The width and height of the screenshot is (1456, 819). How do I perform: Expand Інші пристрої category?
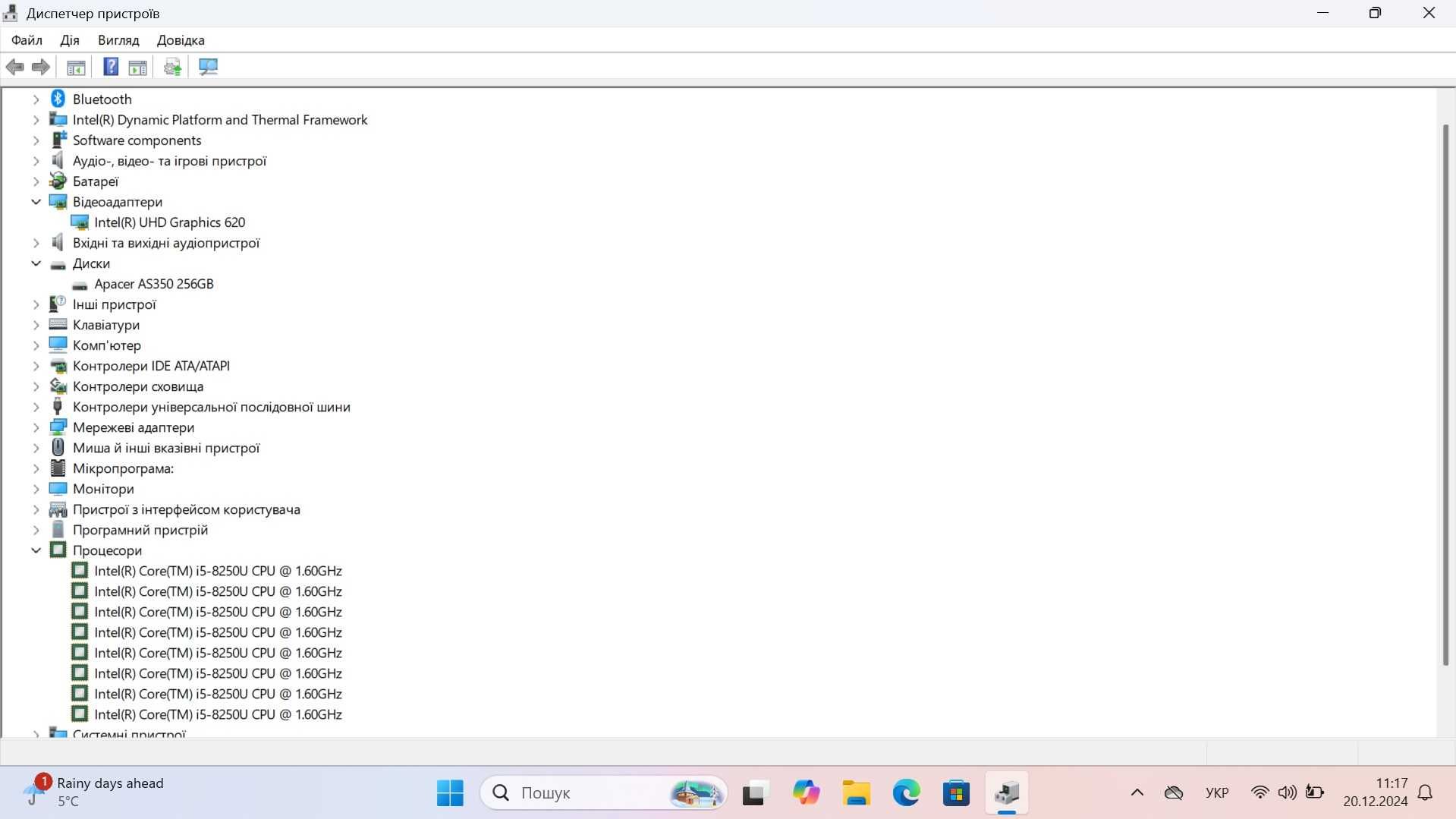(x=36, y=304)
